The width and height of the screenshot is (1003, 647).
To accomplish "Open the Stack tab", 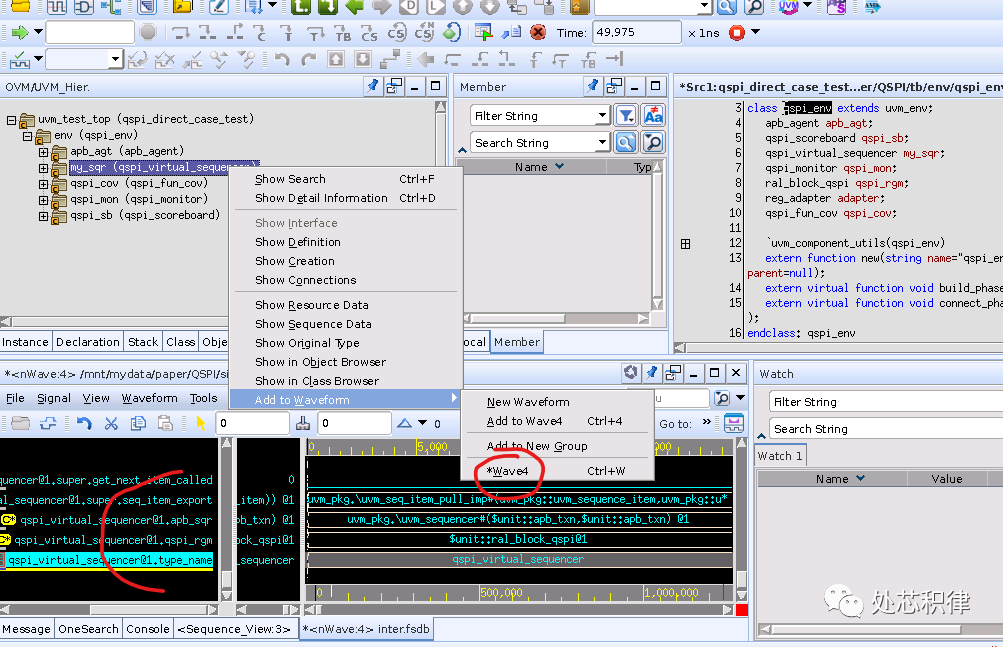I will click(143, 342).
